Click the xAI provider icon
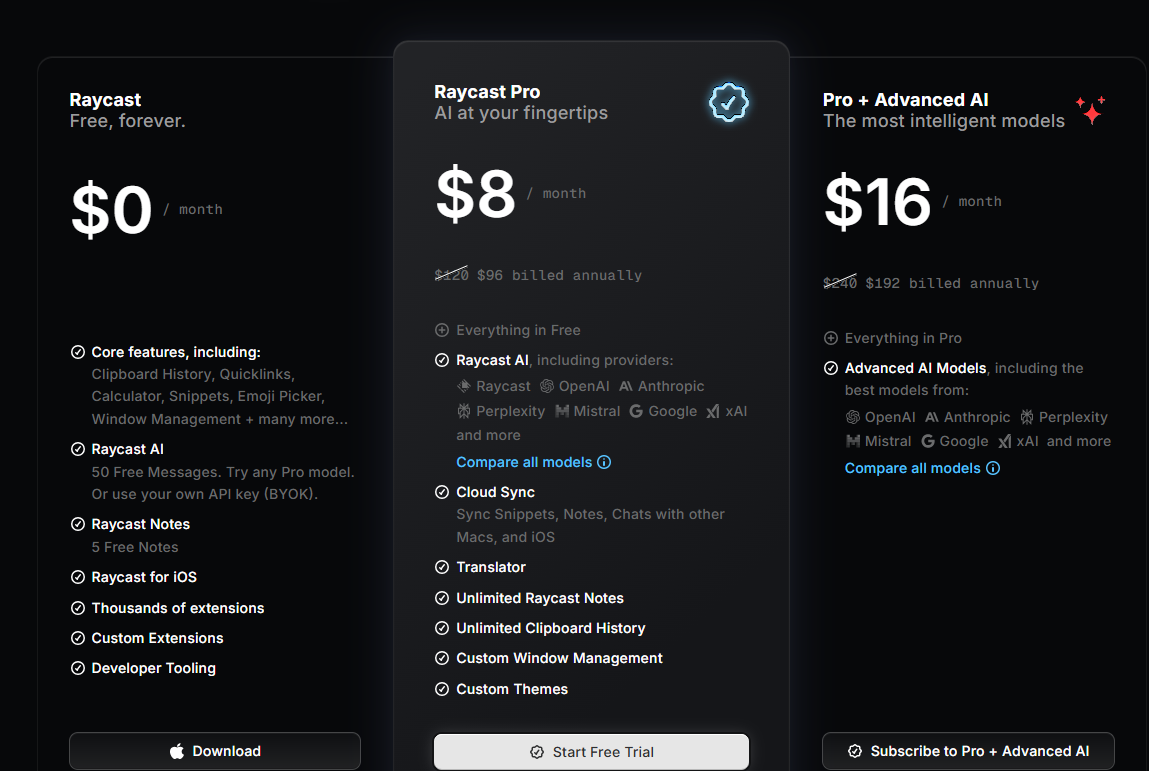The width and height of the screenshot is (1149, 771). pos(713,411)
